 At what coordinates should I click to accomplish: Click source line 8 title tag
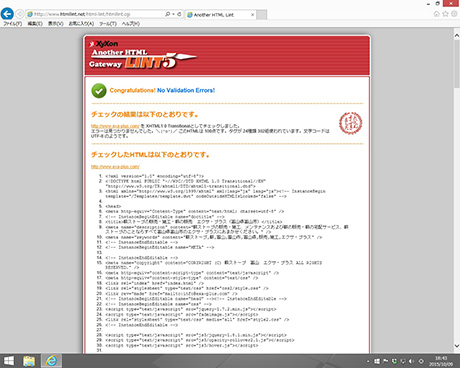[x=194, y=222]
